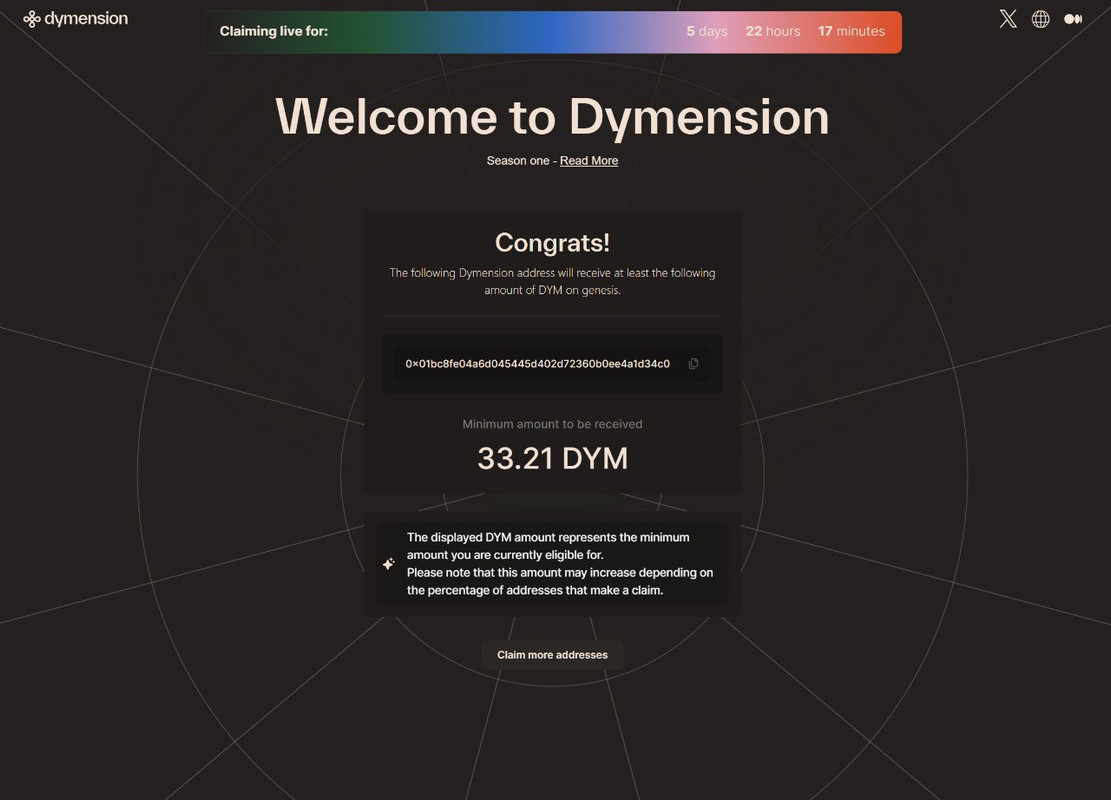This screenshot has height=800, width=1111.
Task: Click the description about Dymension address genesis
Action: (x=552, y=281)
